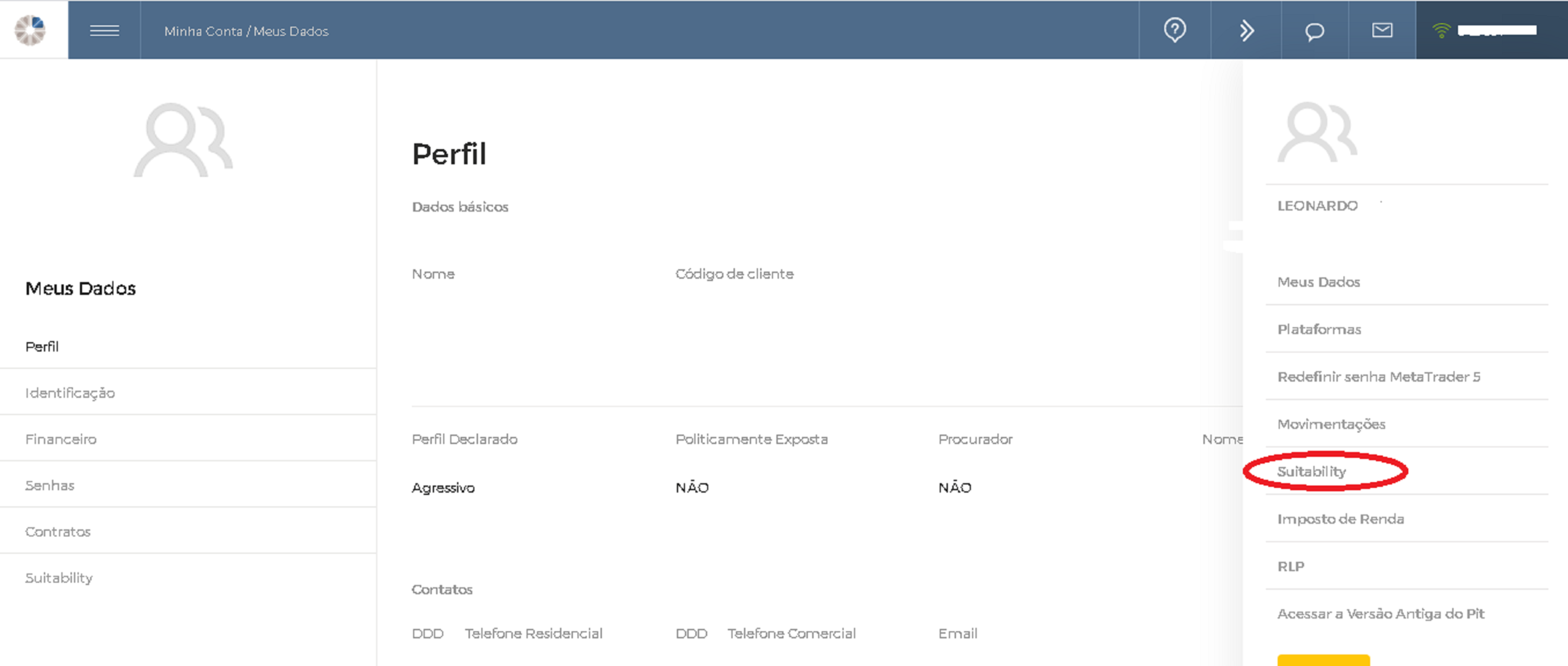Open the chat bubble icon
Image resolution: width=1568 pixels, height=666 pixels.
coord(1314,31)
